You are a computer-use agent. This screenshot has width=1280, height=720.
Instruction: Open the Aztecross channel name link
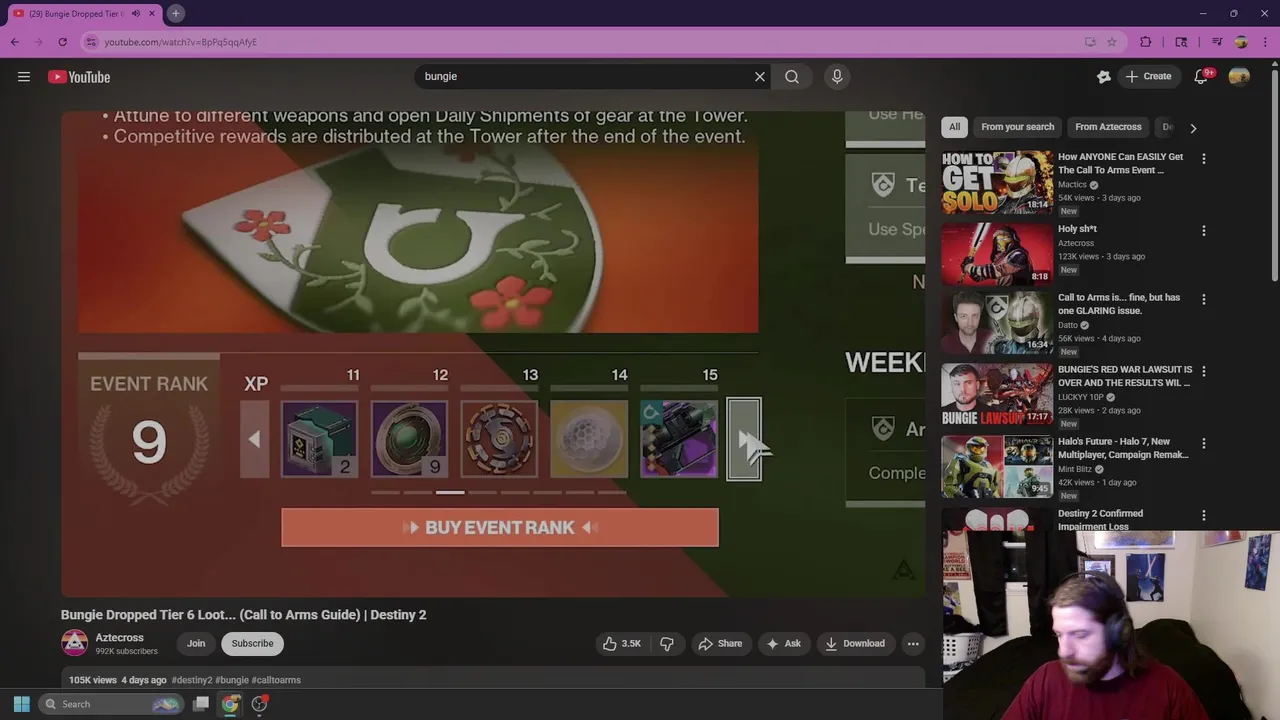[x=119, y=637]
